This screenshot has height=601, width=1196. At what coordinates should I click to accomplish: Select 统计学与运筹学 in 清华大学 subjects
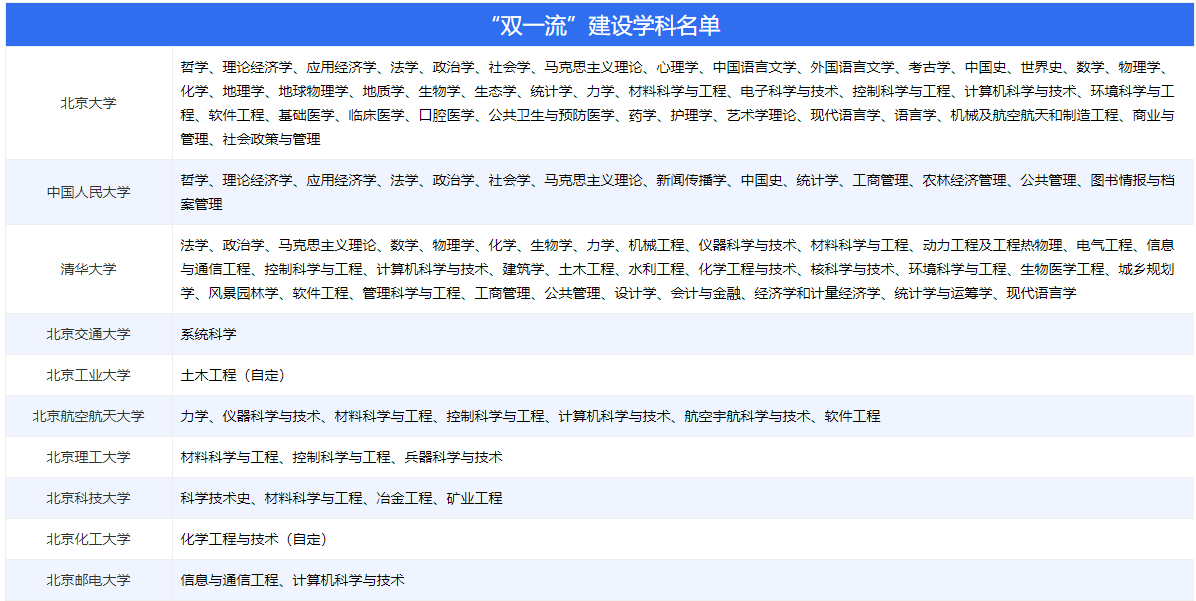[943, 294]
